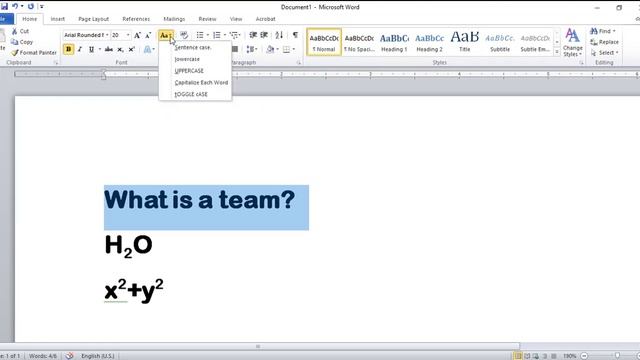Image resolution: width=640 pixels, height=360 pixels.
Task: Click the zoom slider handle
Action: [618, 356]
